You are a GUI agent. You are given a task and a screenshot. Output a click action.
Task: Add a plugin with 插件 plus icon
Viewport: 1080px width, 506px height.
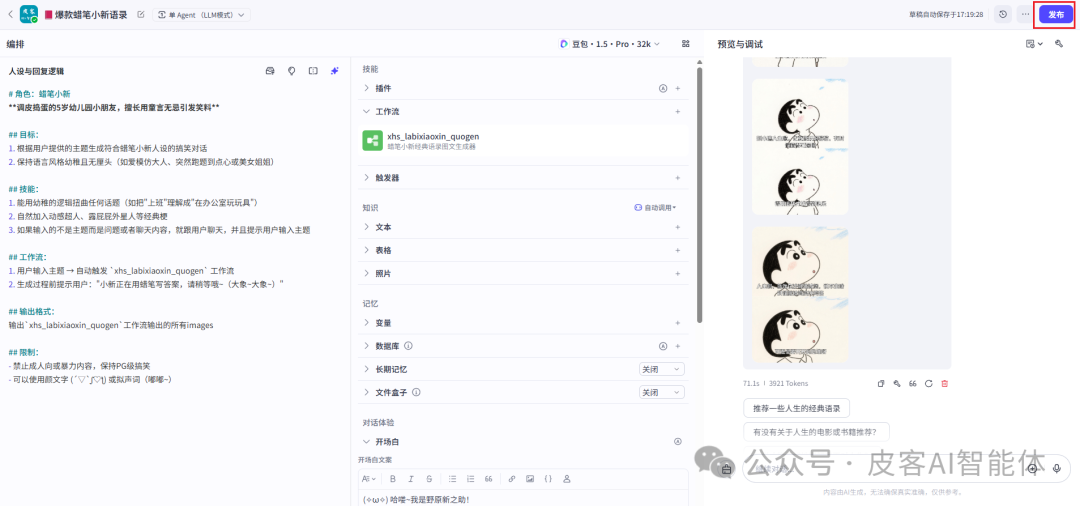tap(678, 88)
